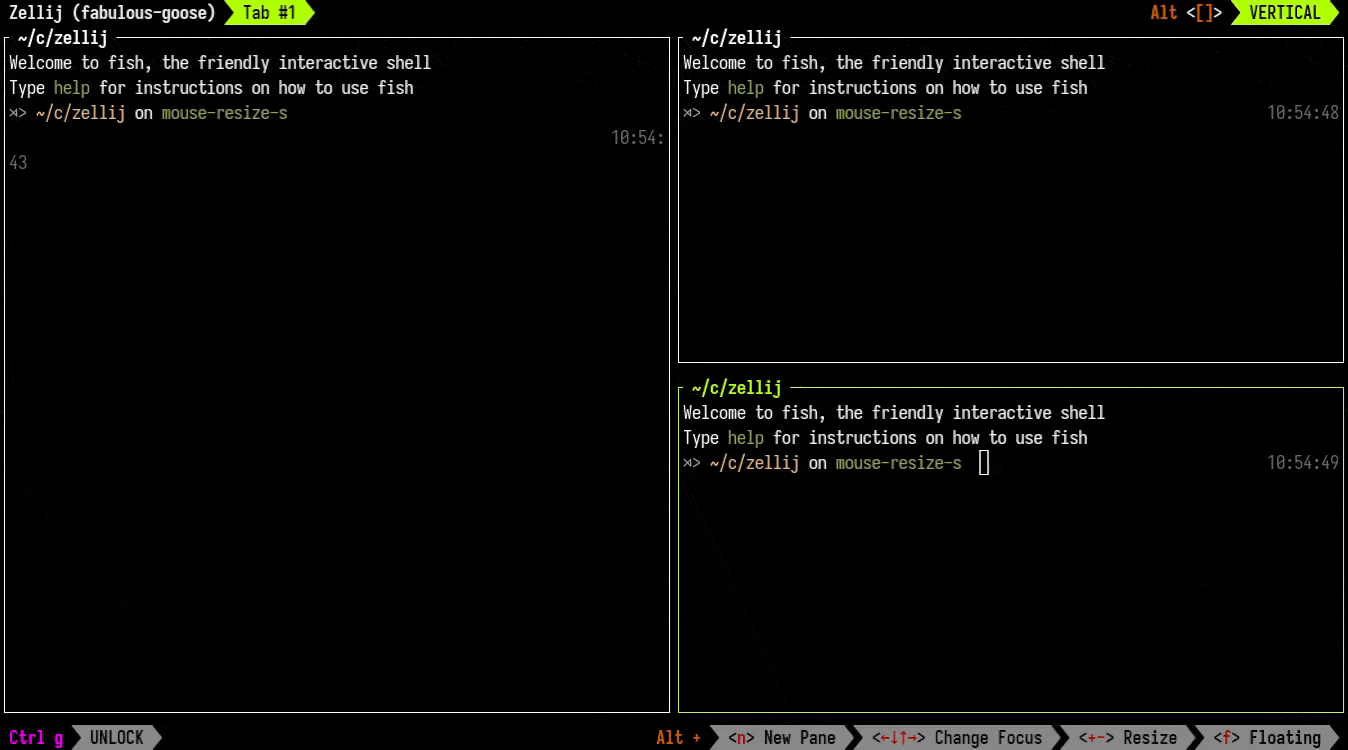
Task: Click the fish prompt arrow in bottom-right pane
Action: point(691,463)
